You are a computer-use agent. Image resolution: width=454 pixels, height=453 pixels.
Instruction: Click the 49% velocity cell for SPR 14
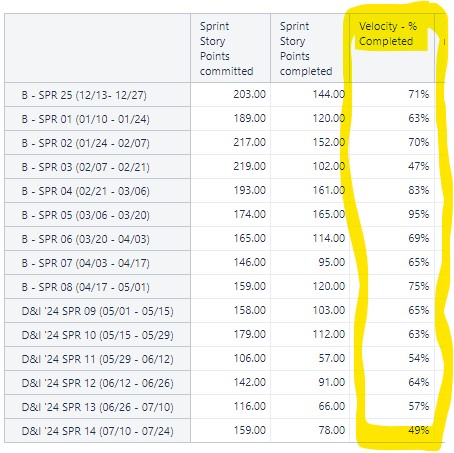tap(392, 431)
